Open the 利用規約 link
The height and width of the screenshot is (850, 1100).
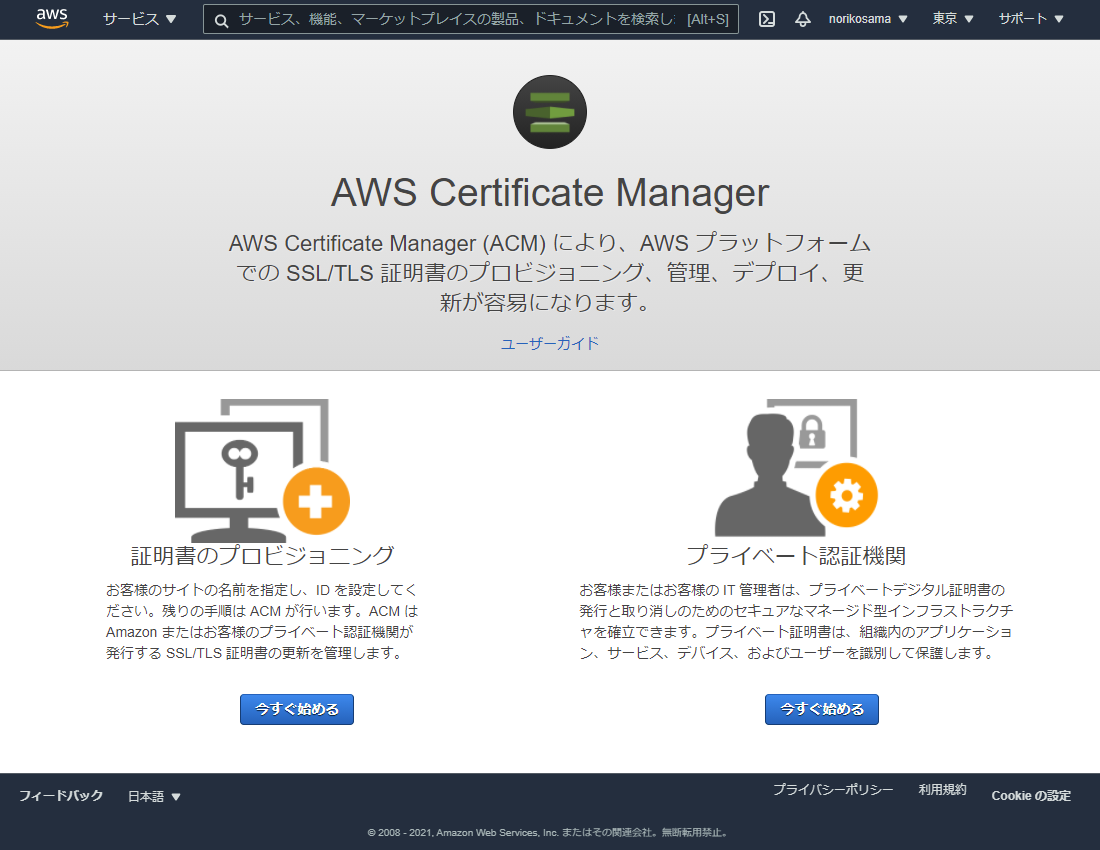point(942,790)
